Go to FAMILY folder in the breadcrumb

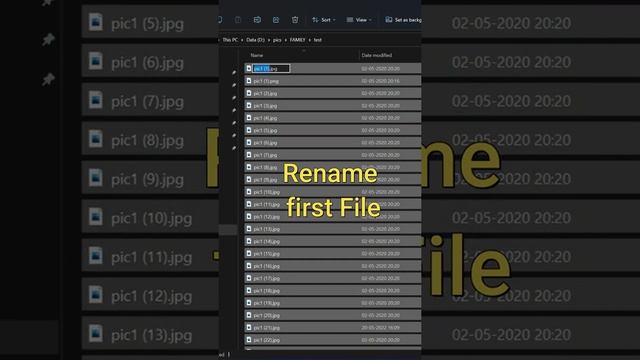pos(298,40)
